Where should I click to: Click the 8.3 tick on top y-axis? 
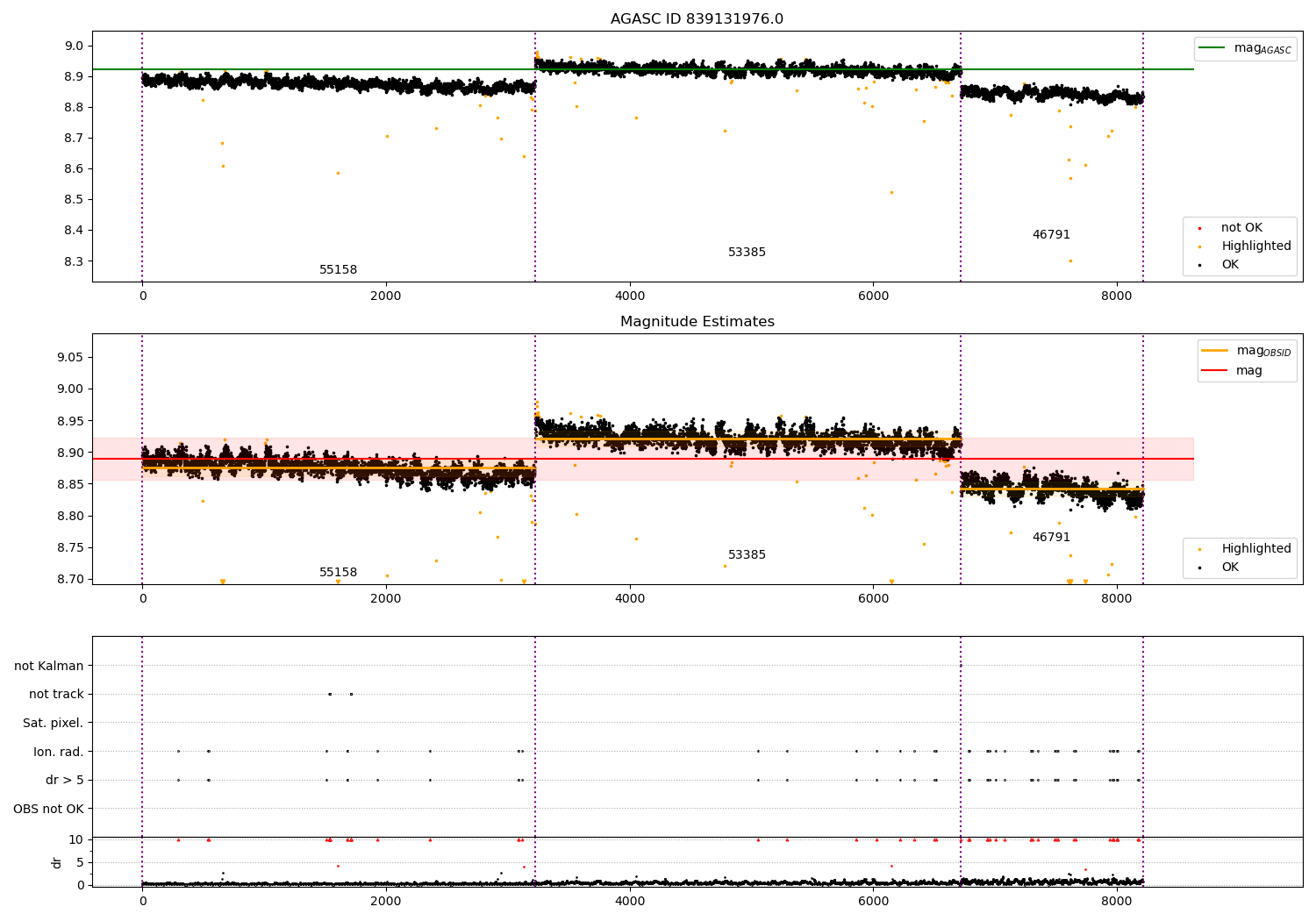point(75,261)
